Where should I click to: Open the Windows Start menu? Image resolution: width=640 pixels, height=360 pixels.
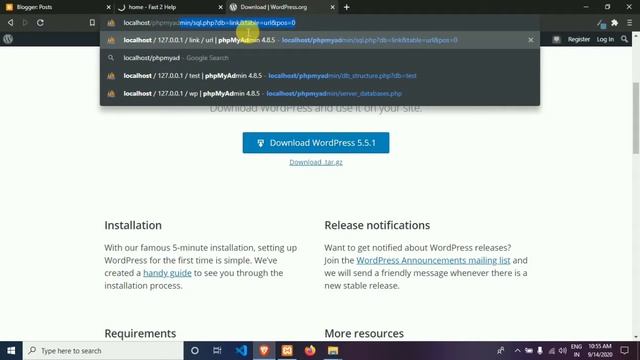pos(11,351)
